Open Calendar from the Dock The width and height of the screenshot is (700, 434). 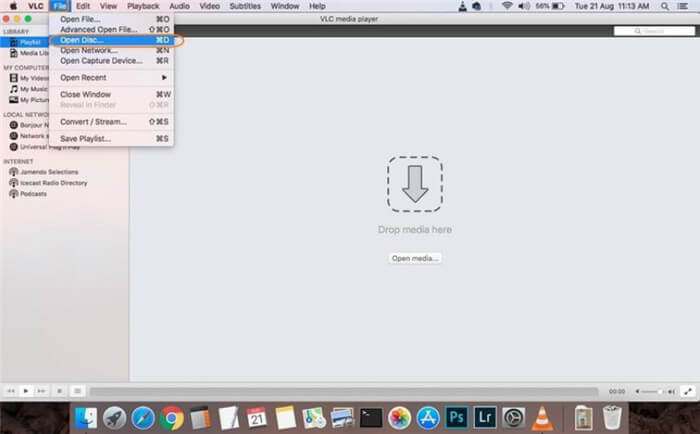point(257,418)
